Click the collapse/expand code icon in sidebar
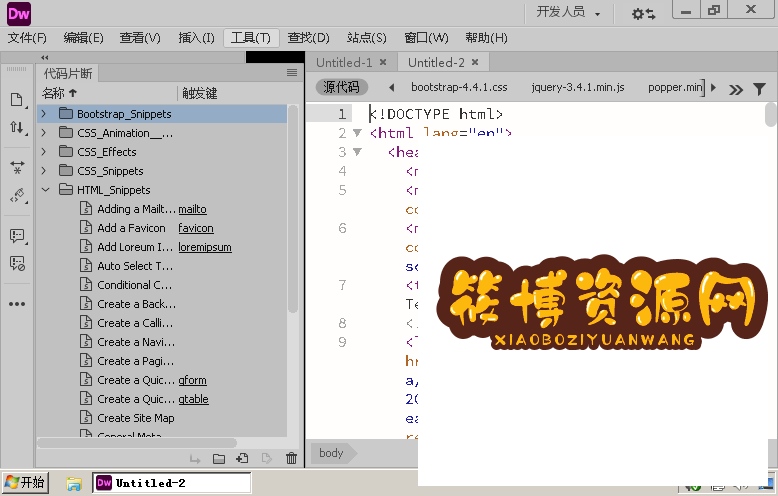Image resolution: width=778 pixels, height=496 pixels. click(17, 167)
